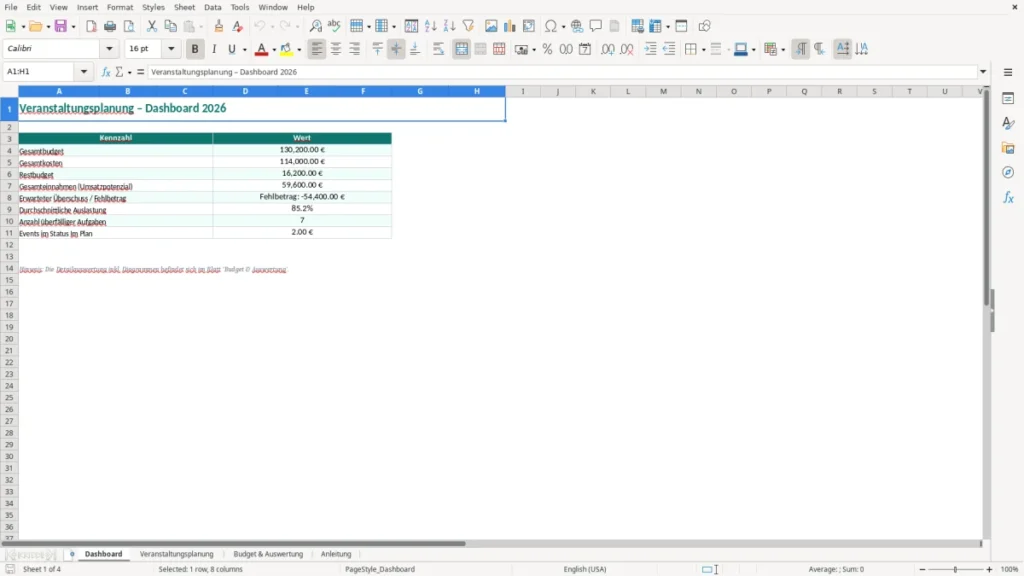Image resolution: width=1024 pixels, height=576 pixels.
Task: Open the font name dropdown
Action: tap(109, 48)
